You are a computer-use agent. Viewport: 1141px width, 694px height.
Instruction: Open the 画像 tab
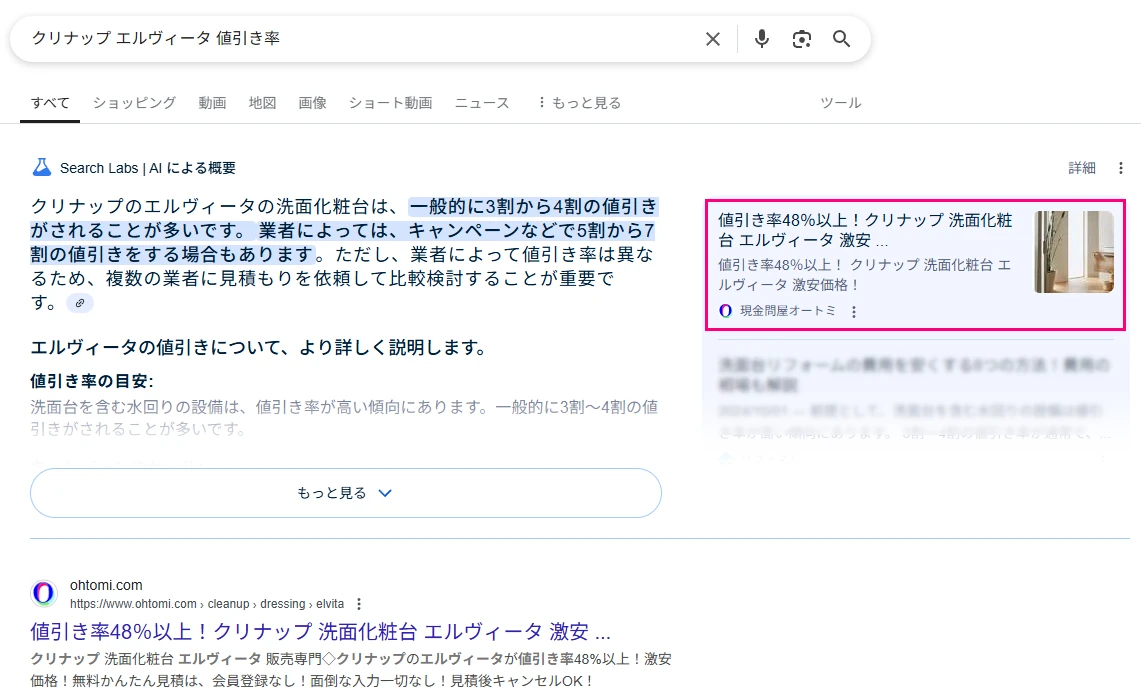pos(312,103)
